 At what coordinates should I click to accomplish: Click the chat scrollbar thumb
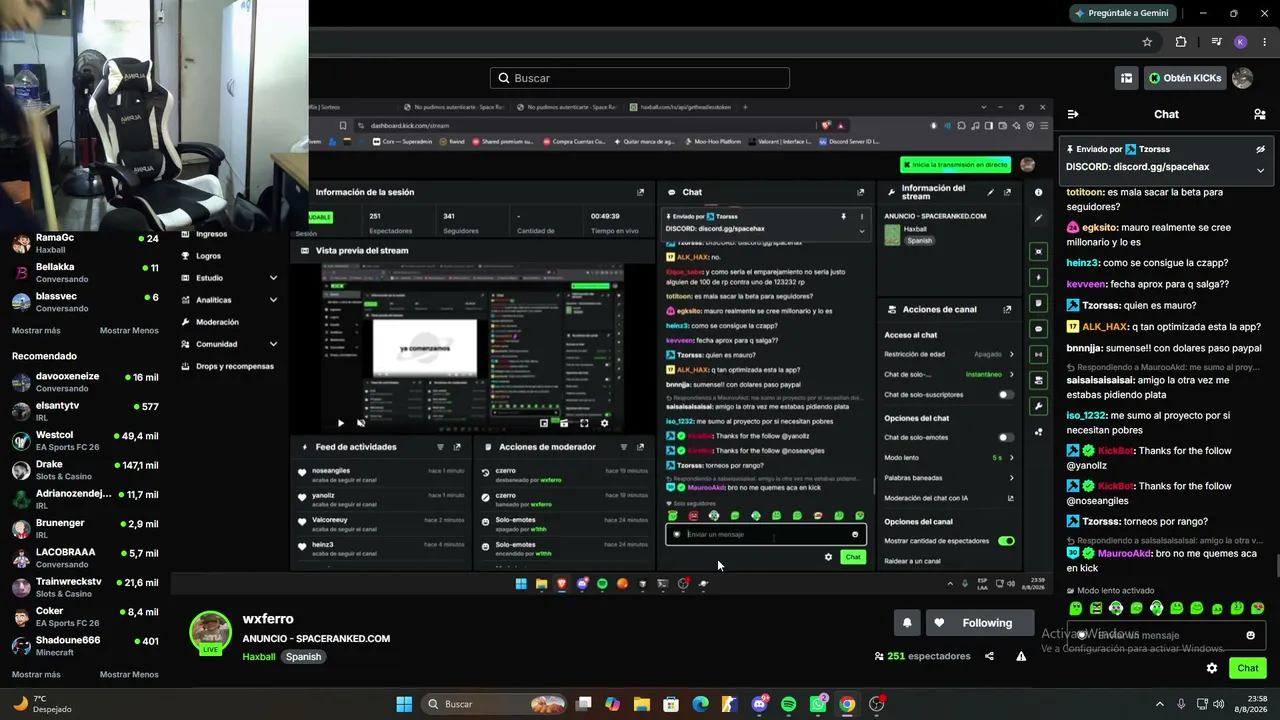[x=1277, y=565]
